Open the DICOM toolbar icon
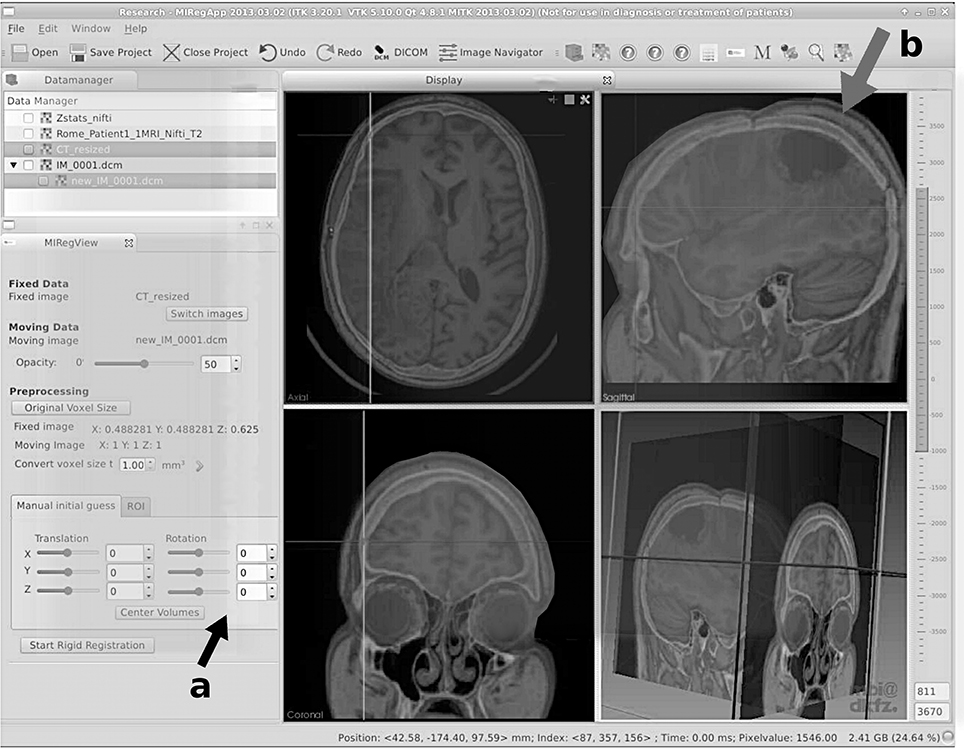The height and width of the screenshot is (748, 964). pos(381,52)
